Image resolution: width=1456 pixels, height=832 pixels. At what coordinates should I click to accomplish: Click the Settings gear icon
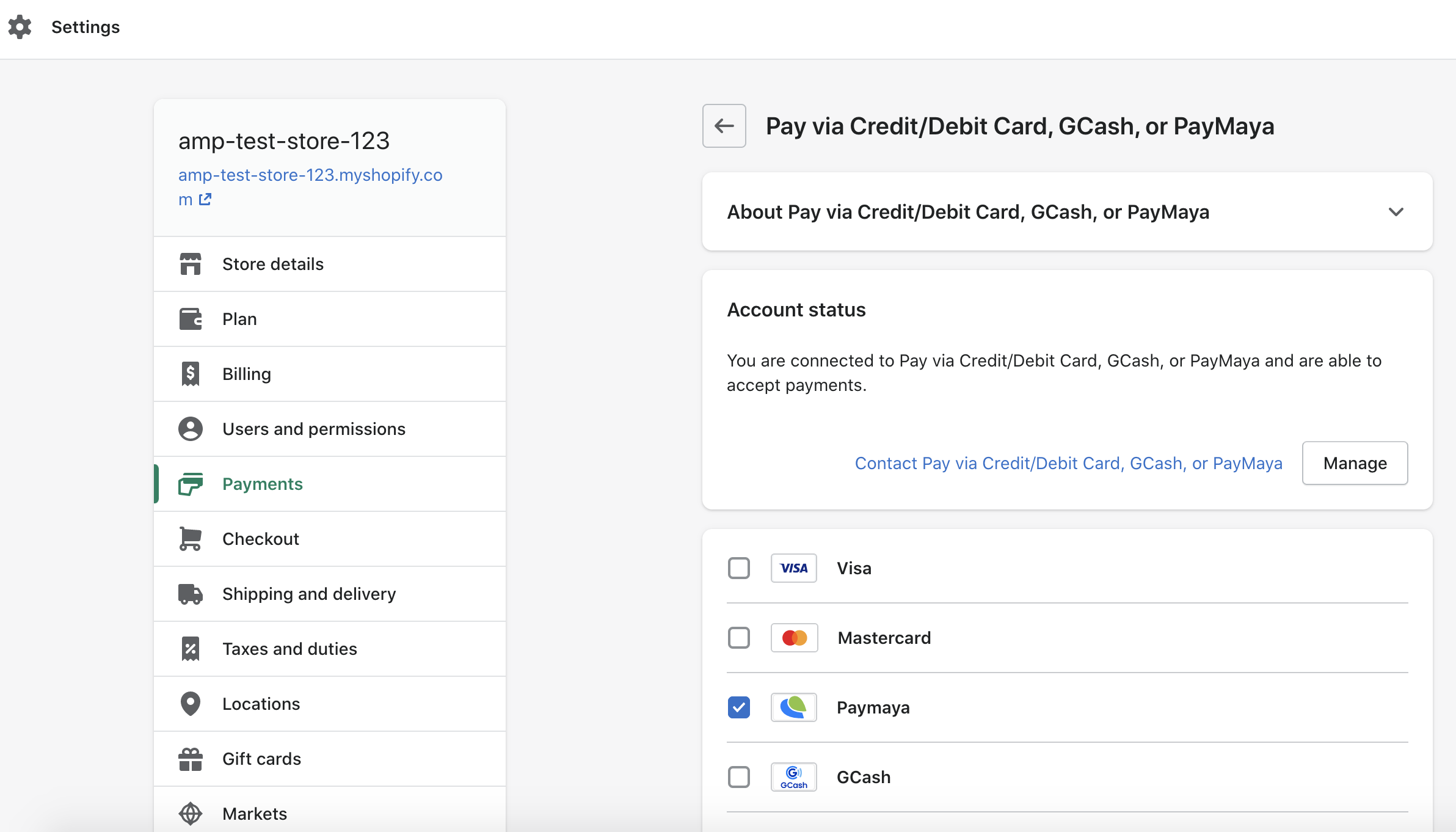coord(20,27)
